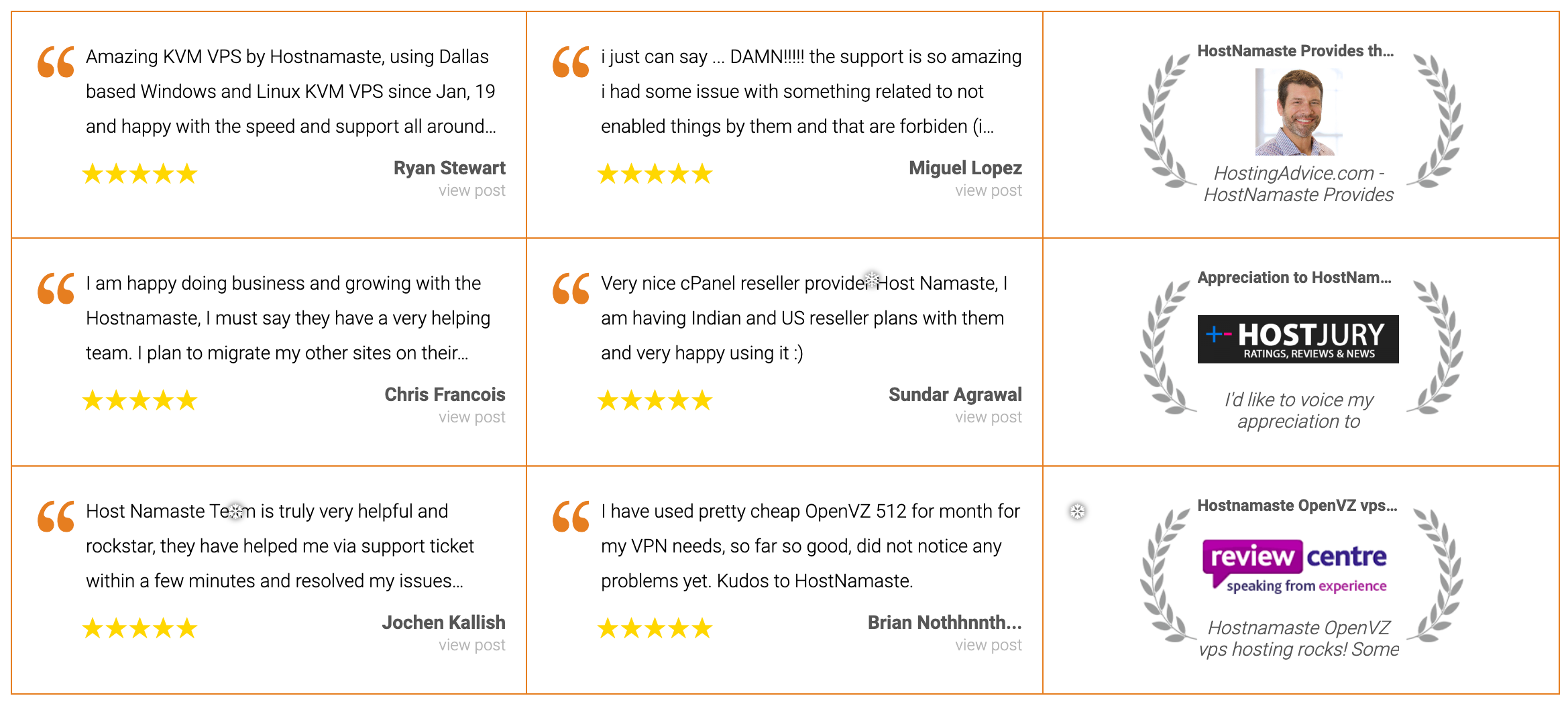This screenshot has width=1568, height=704.
Task: Click the Review Centre logo
Action: pyautogui.click(x=1296, y=565)
